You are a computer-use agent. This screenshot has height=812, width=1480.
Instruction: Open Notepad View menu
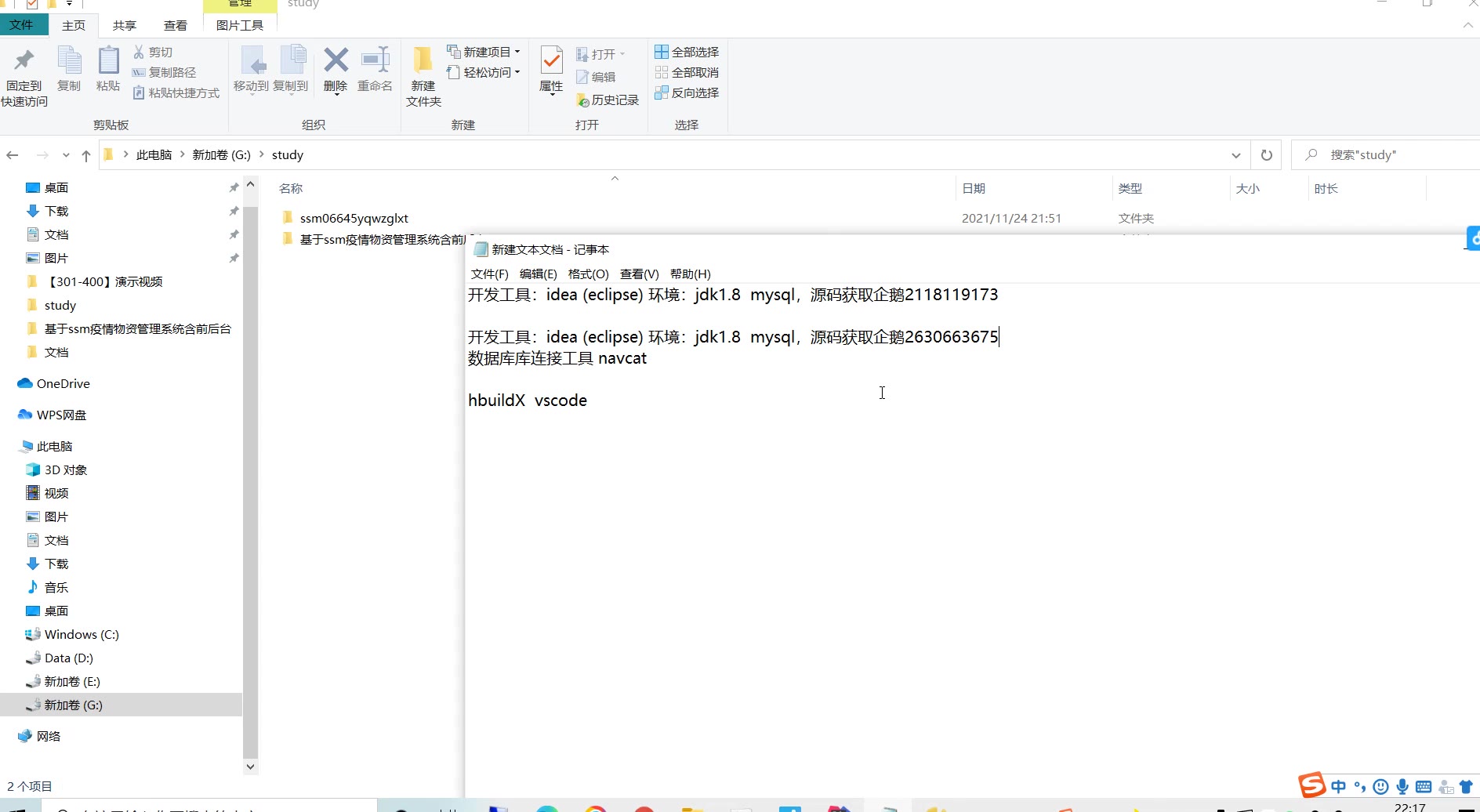tap(639, 274)
